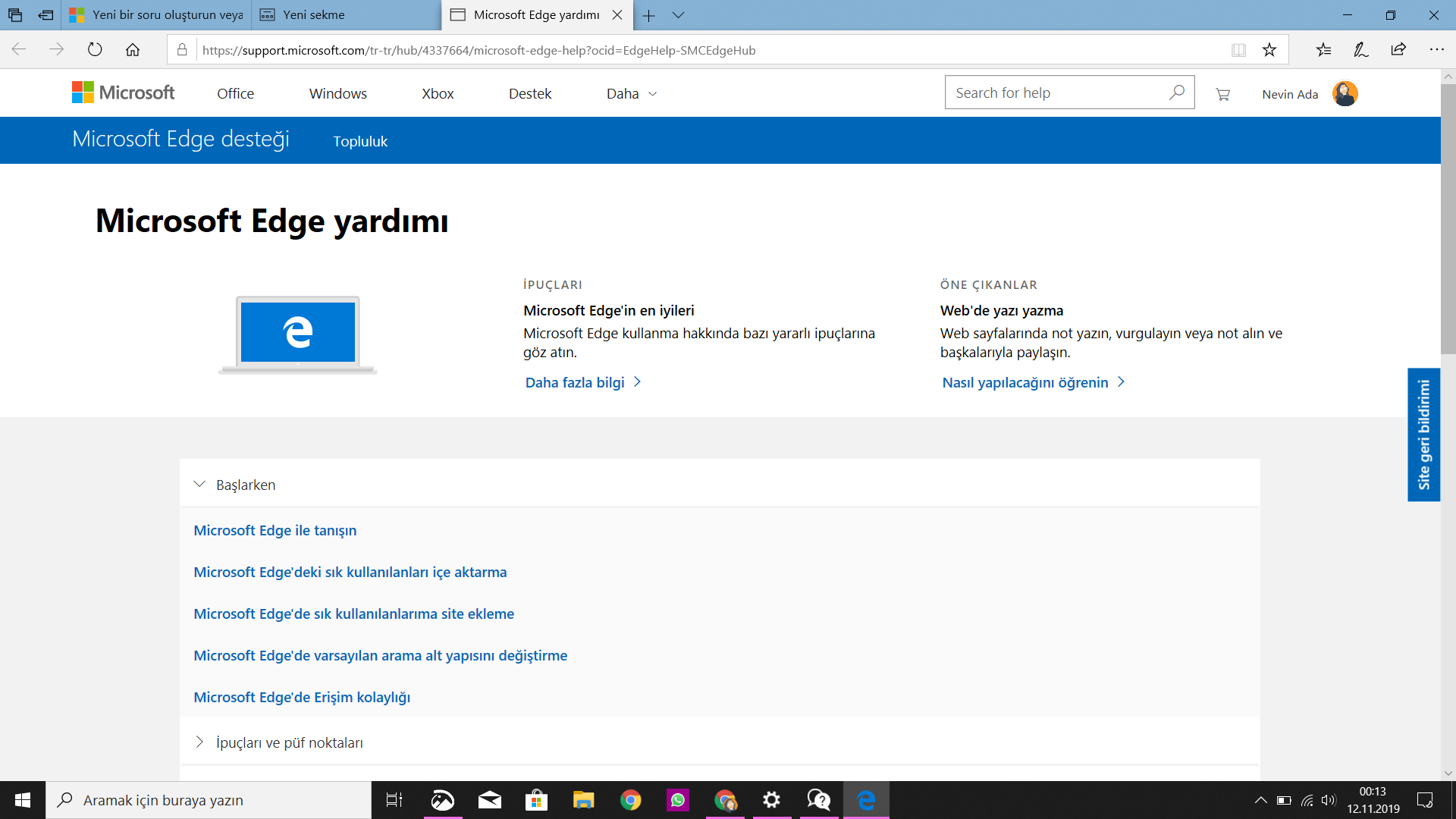Open the Windows menu item

pos(338,93)
